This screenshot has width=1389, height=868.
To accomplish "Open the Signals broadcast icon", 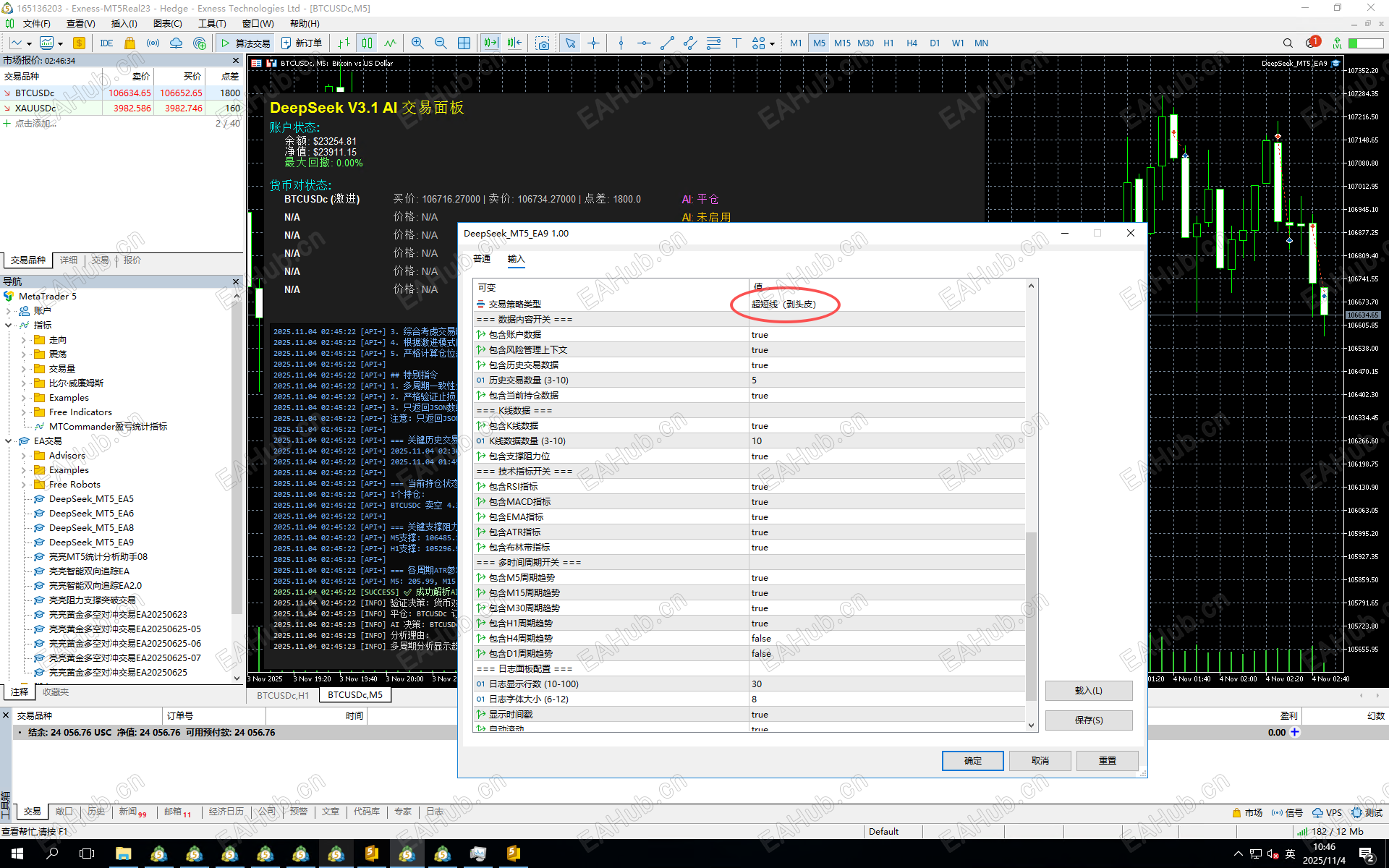I will pos(153,43).
